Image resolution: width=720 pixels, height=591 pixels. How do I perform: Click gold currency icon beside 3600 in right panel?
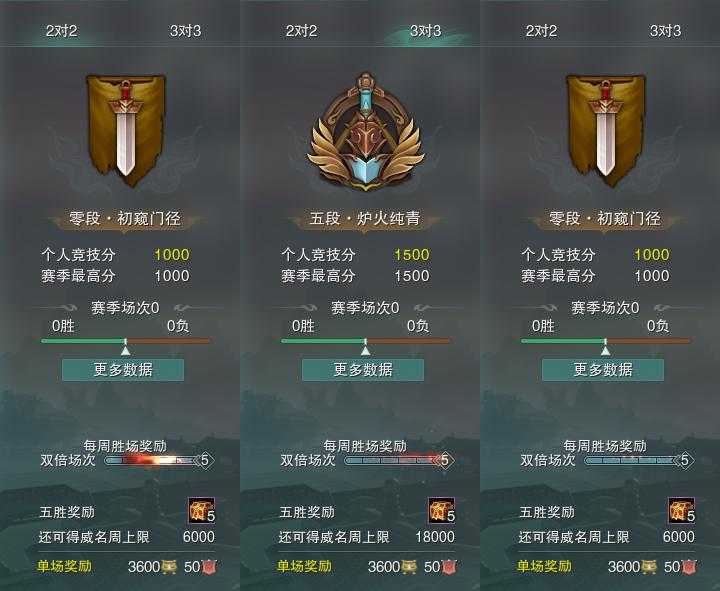pos(649,567)
